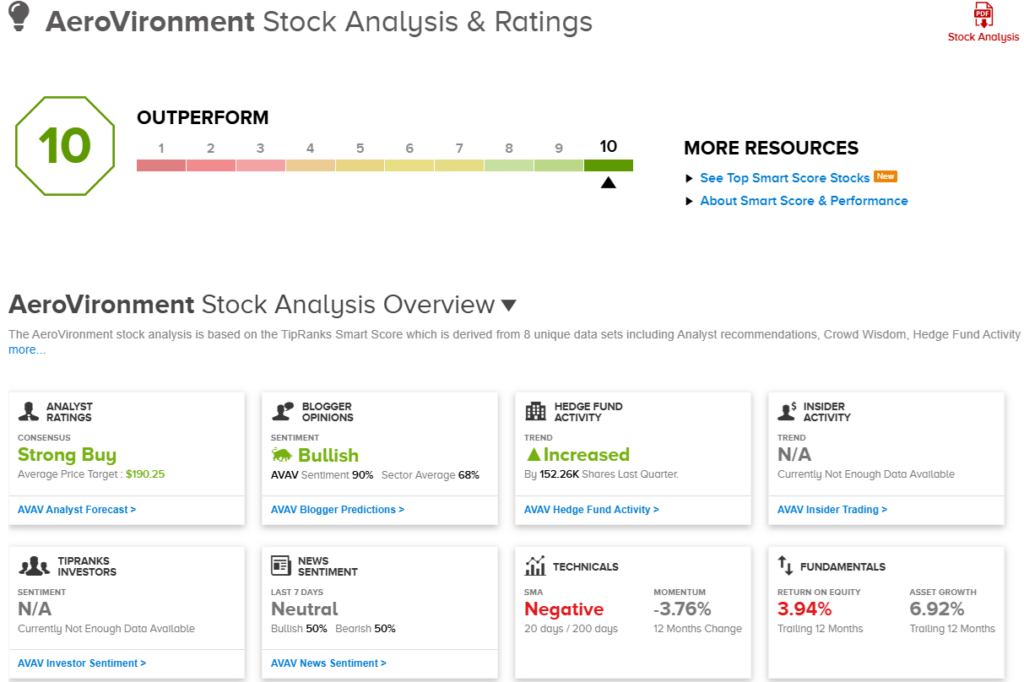Click the OUTPERFORM heading
Image resolution: width=1024 pixels, height=682 pixels.
pyautogui.click(x=202, y=118)
